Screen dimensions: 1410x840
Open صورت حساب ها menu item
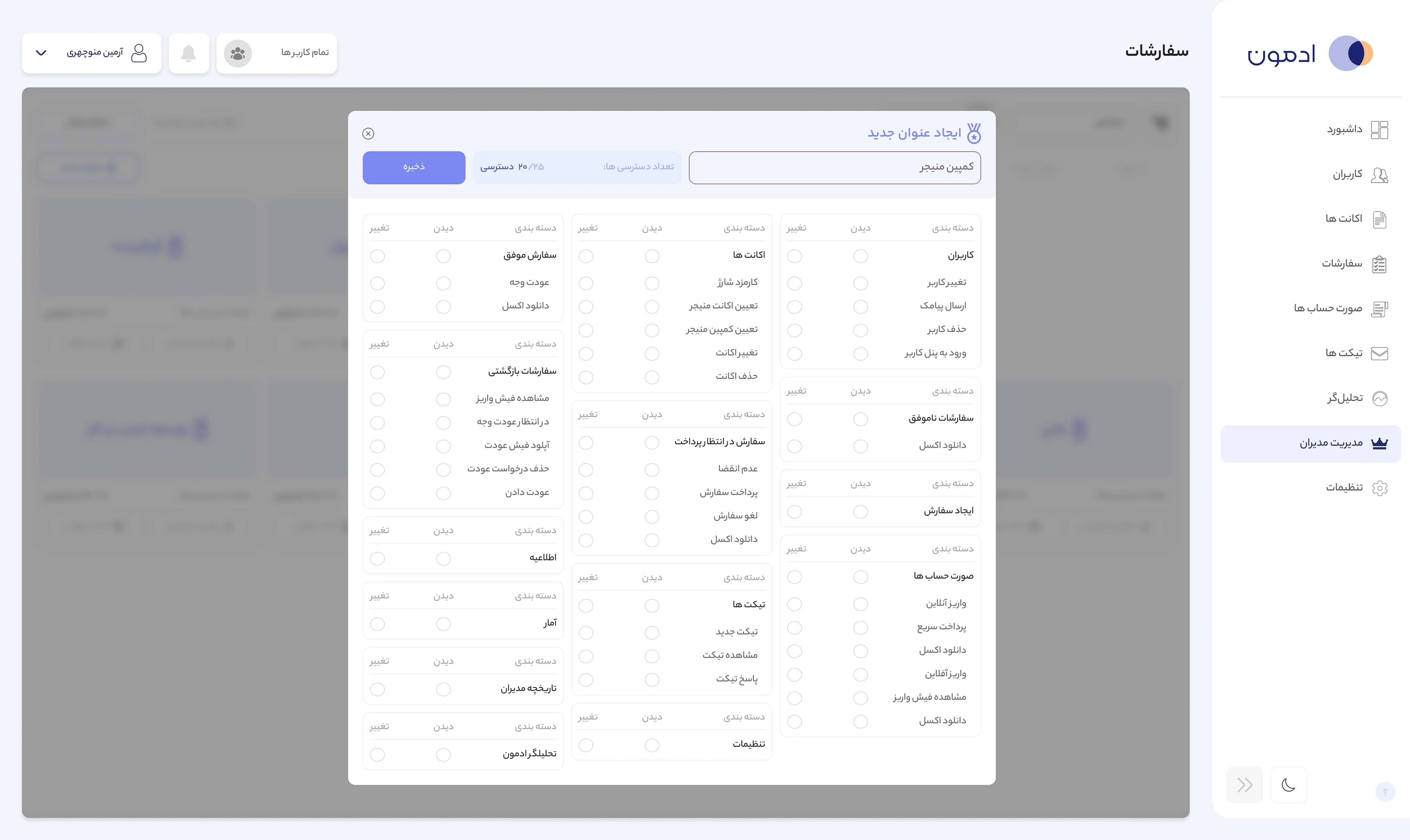tap(1310, 309)
